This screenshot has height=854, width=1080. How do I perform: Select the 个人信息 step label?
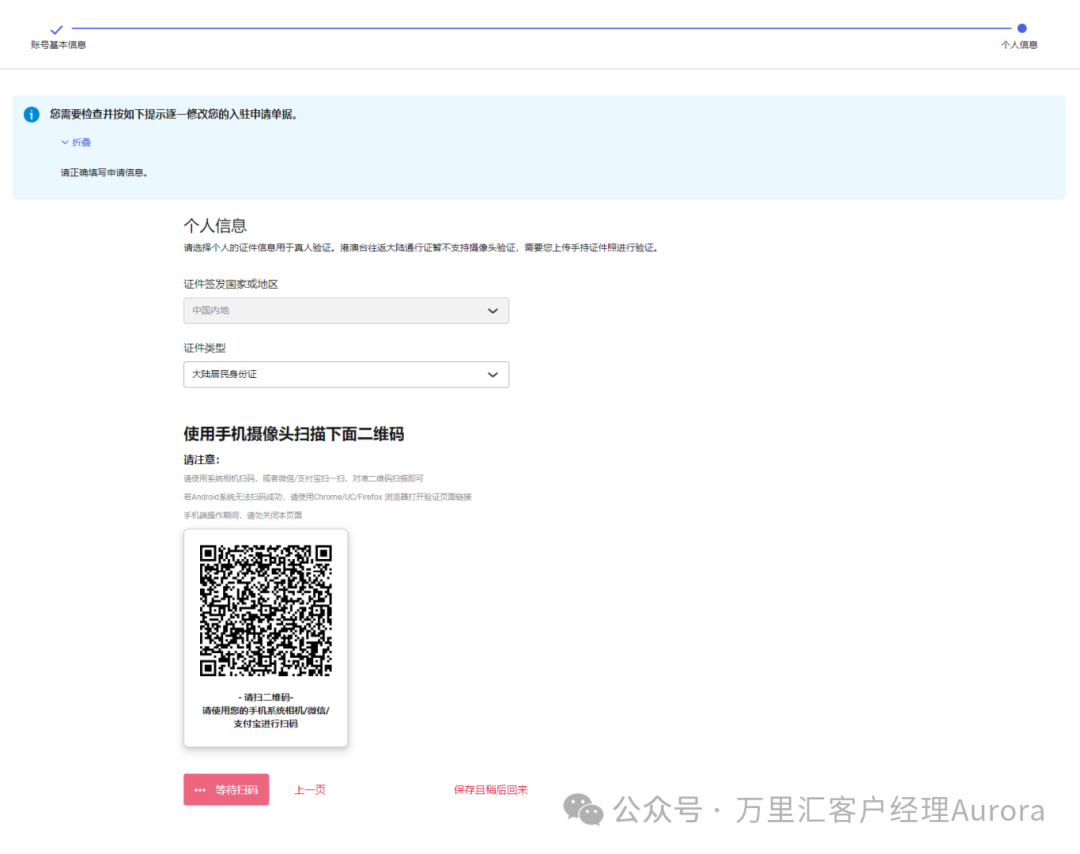(1021, 45)
